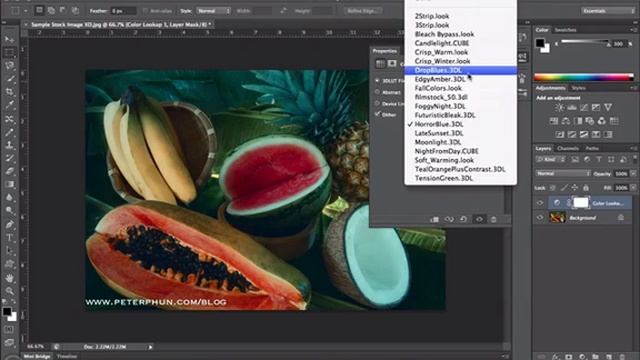The image size is (640, 360).
Task: Select the 3DLUT File radio button
Action: [x=377, y=81]
